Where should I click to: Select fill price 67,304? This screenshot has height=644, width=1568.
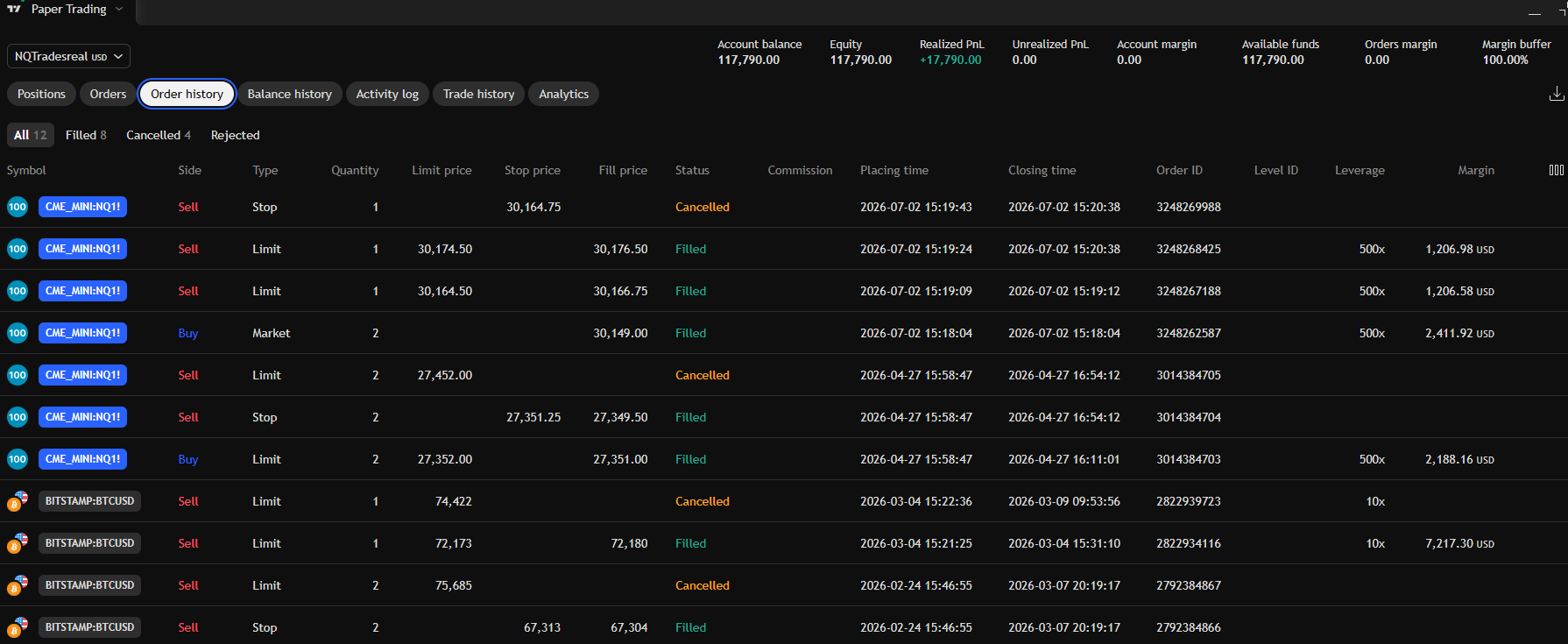point(629,627)
